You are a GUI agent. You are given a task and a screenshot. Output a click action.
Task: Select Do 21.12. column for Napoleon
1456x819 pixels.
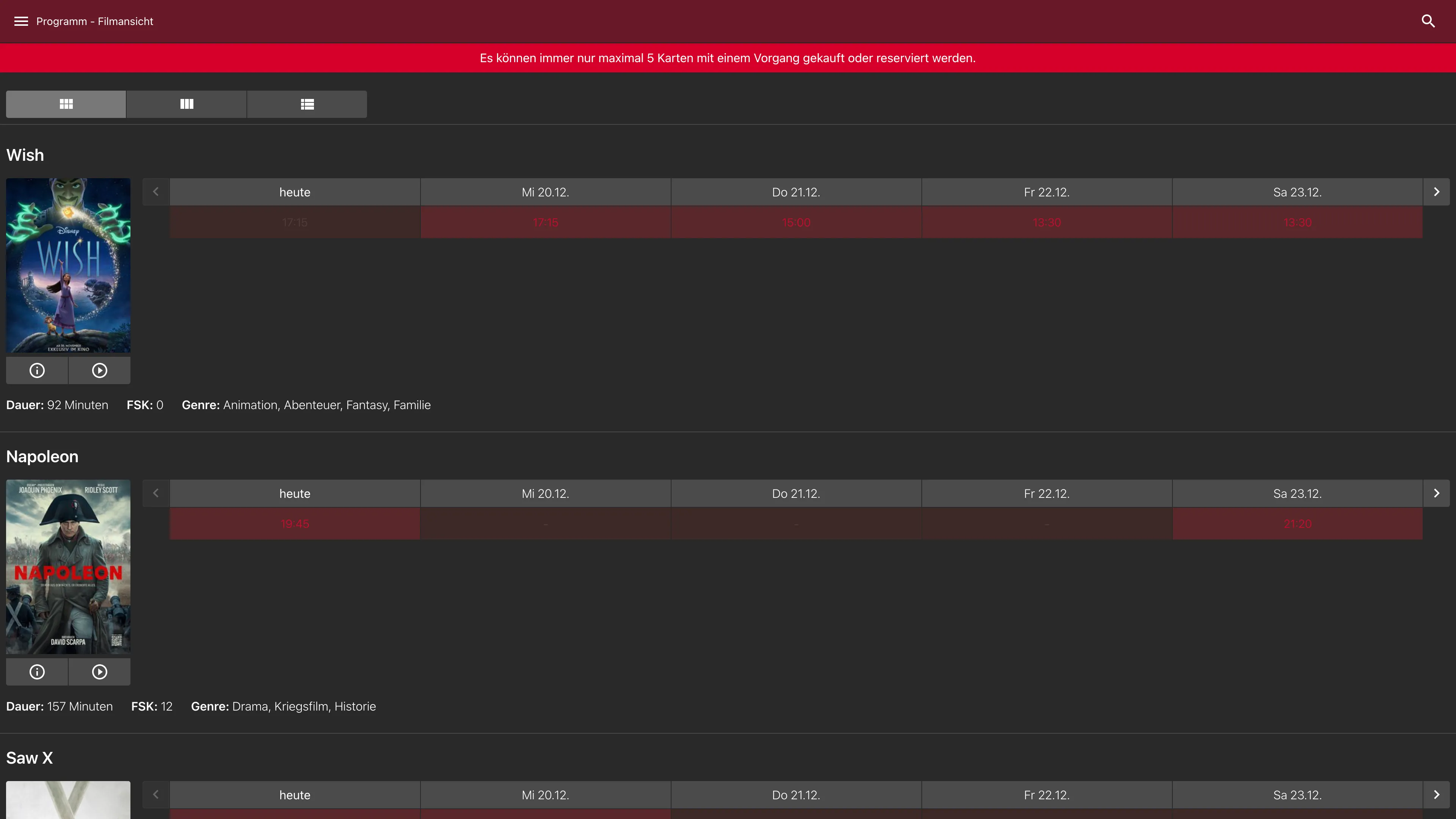(796, 493)
